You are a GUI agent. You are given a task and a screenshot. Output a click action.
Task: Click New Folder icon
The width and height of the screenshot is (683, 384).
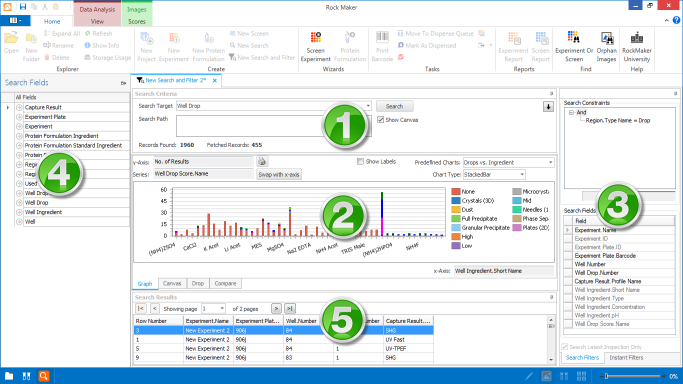tap(31, 38)
